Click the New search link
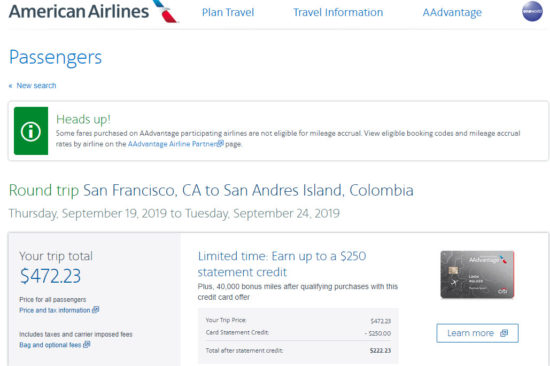 click(x=36, y=86)
